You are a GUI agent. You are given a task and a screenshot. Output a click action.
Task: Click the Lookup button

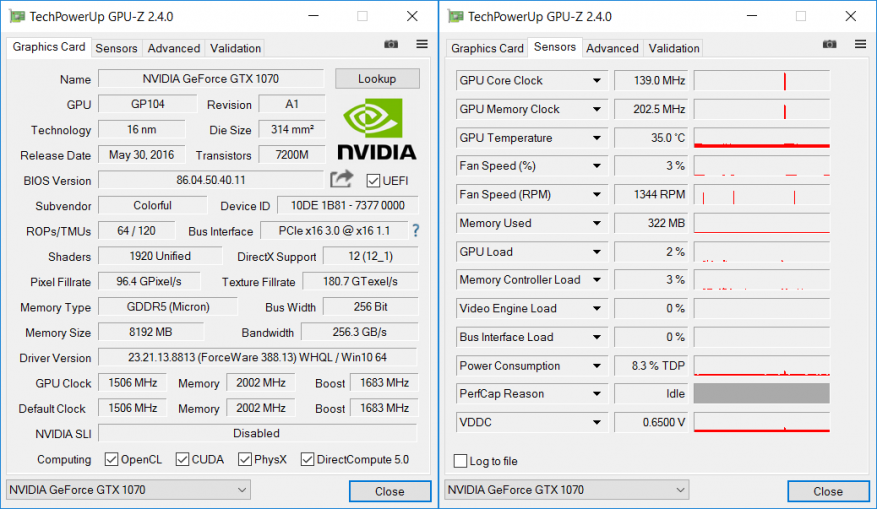(x=377, y=79)
